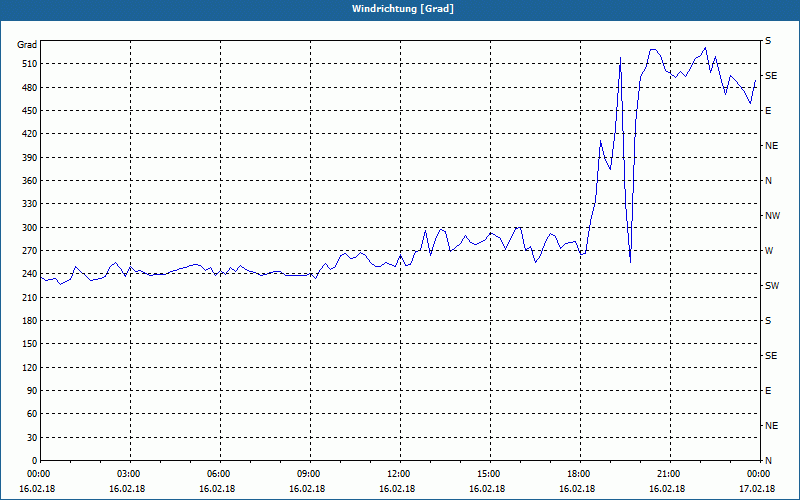Select the 90 y-axis tick label
The width and height of the screenshot is (800, 500).
pyautogui.click(x=31, y=391)
